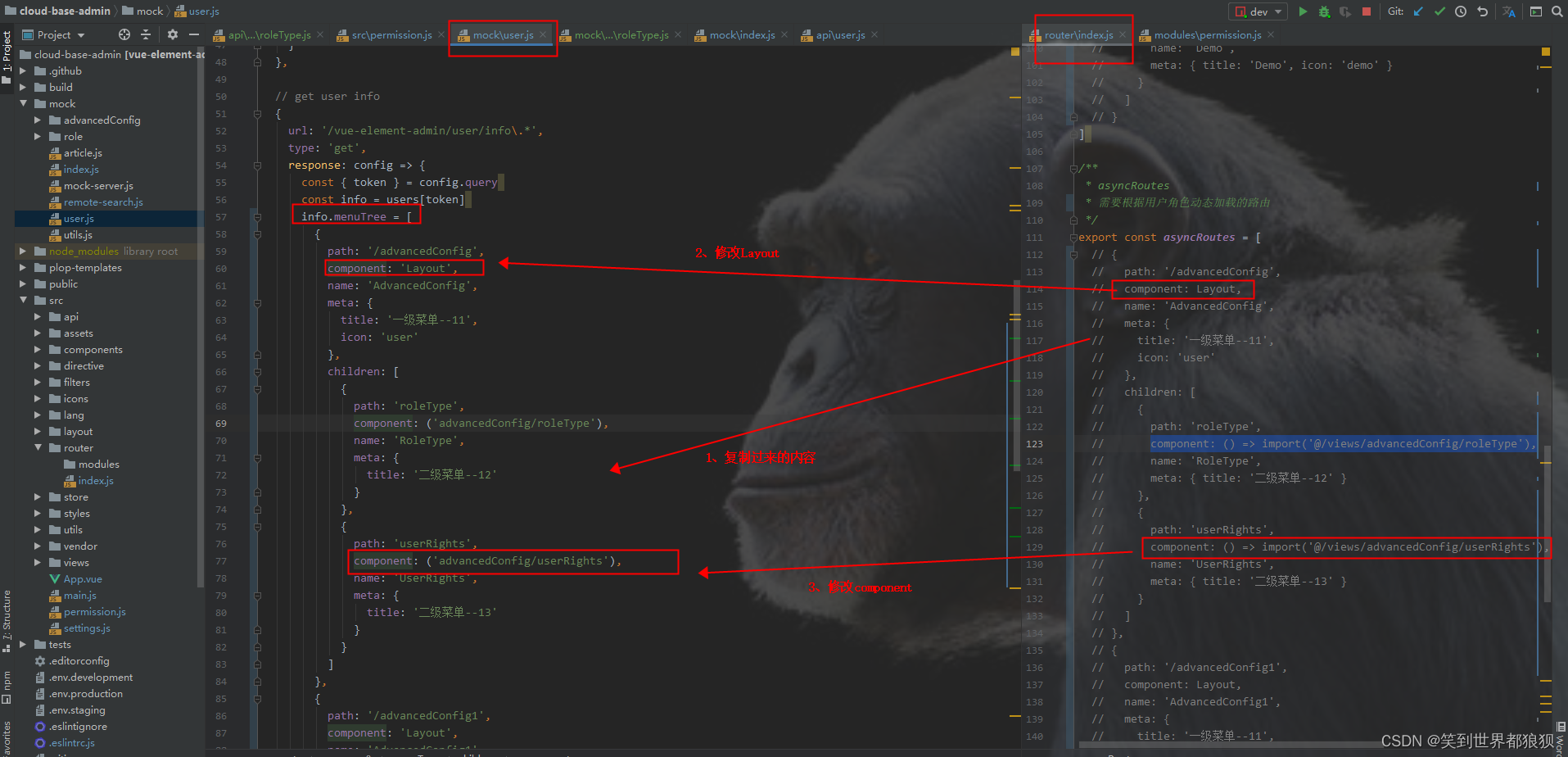Screen dimensions: 1568x757
Task: Click the mock breadcrumb in navigation bar
Action: pos(142,11)
